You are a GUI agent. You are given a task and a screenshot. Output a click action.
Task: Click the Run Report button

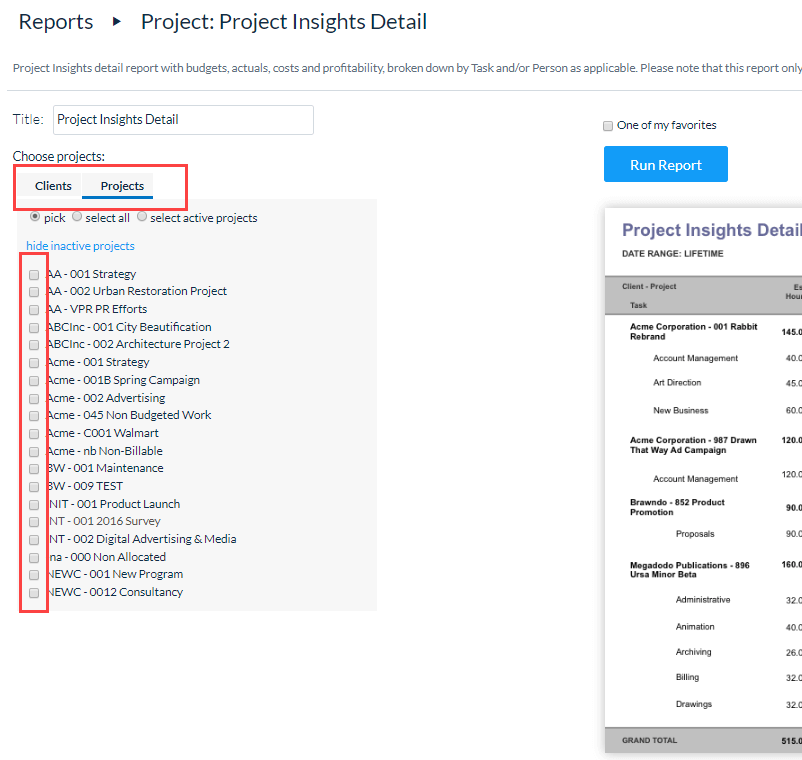point(665,164)
